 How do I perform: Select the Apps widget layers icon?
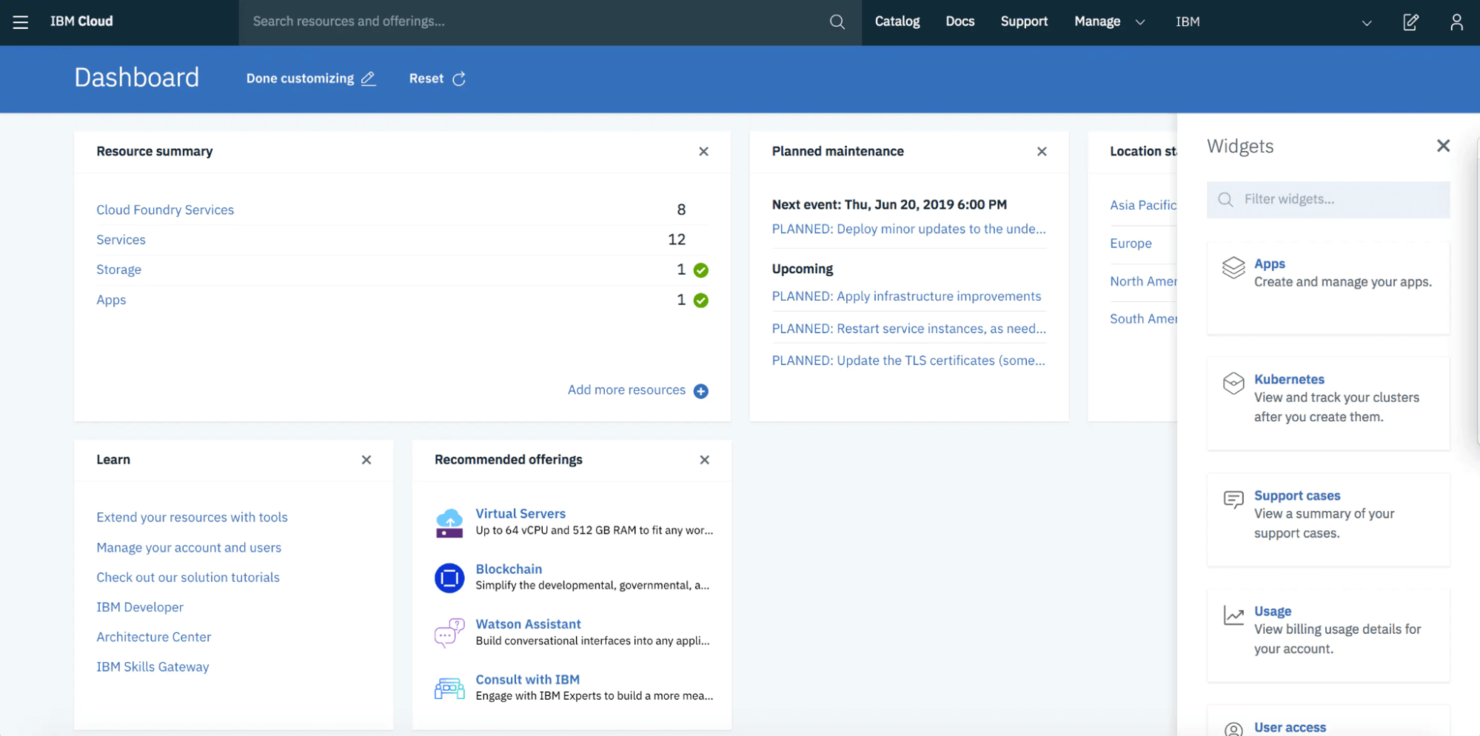click(1232, 267)
